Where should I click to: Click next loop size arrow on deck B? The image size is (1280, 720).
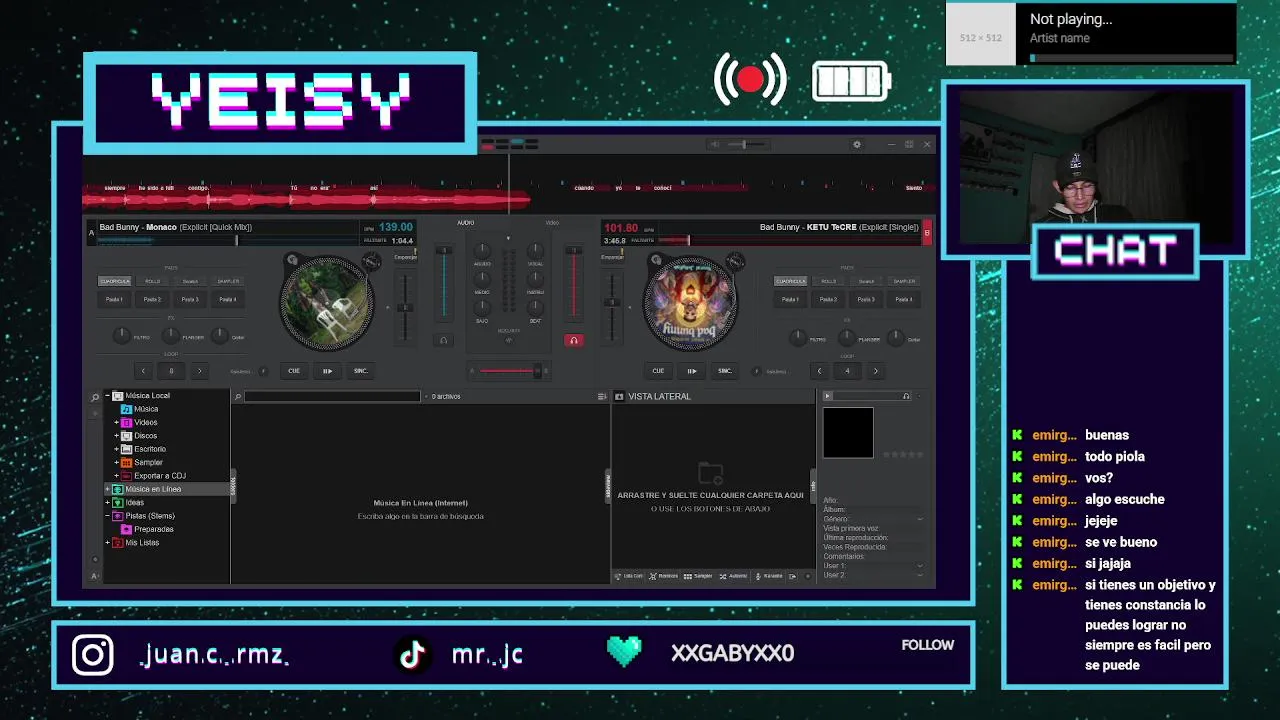[x=875, y=371]
